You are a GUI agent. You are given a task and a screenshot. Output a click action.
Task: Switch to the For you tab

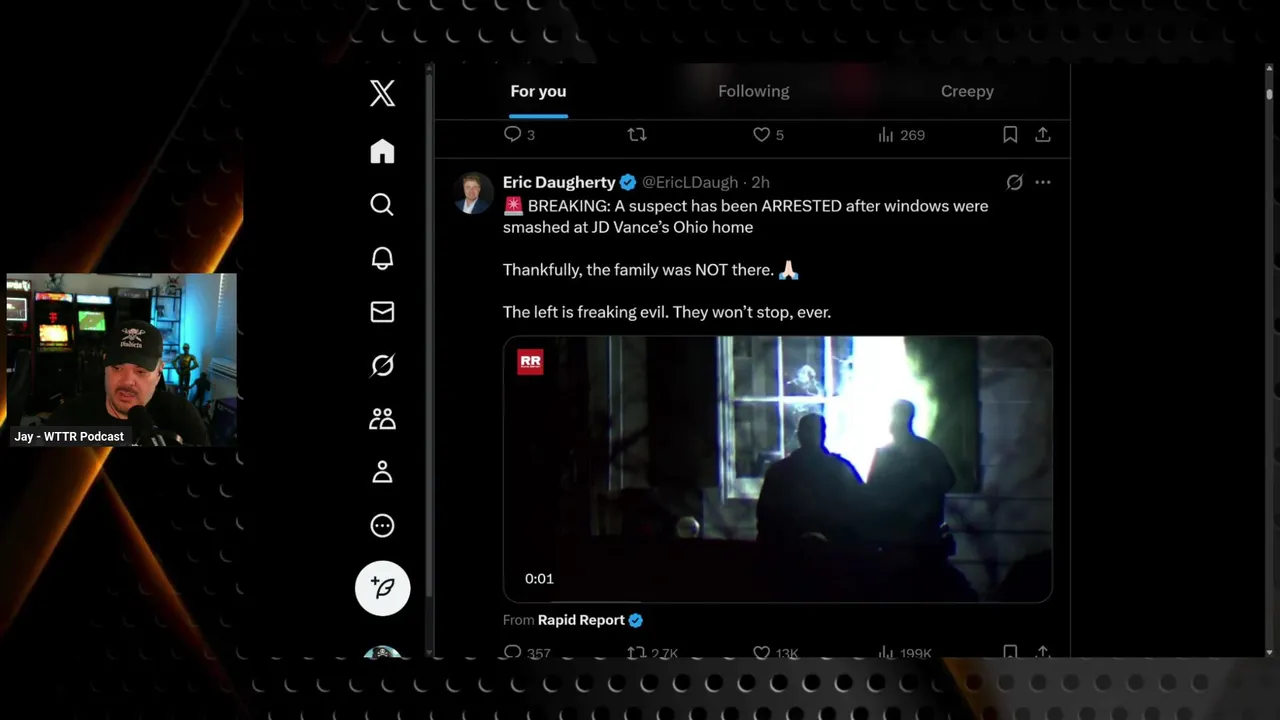tap(538, 91)
